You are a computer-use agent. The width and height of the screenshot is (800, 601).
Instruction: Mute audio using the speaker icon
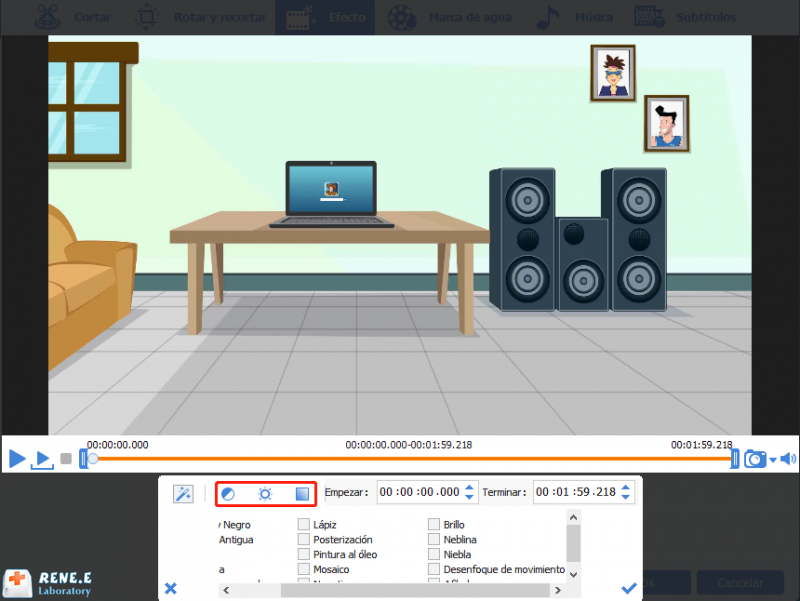tap(788, 459)
